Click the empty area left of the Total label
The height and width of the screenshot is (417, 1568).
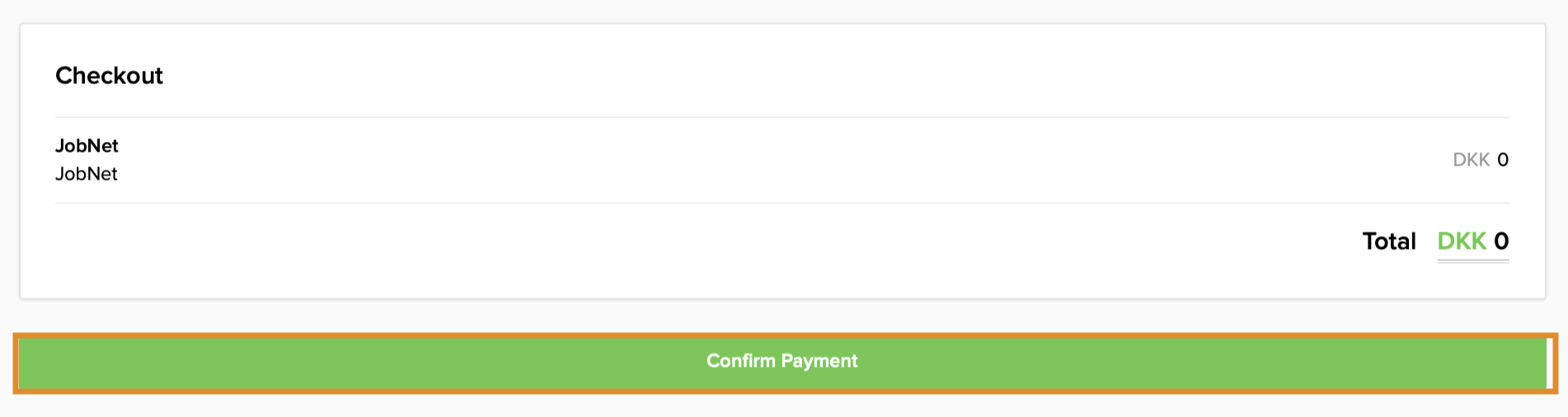[x=742, y=241]
